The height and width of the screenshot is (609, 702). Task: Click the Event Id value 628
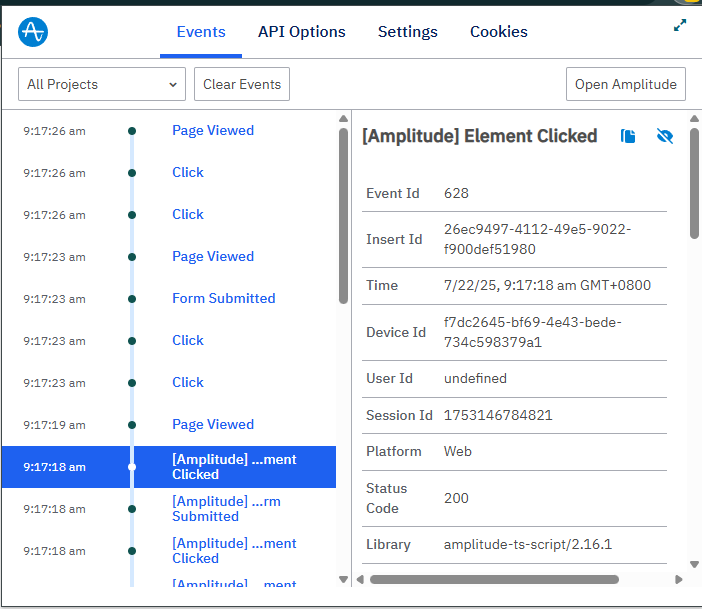[x=456, y=193]
